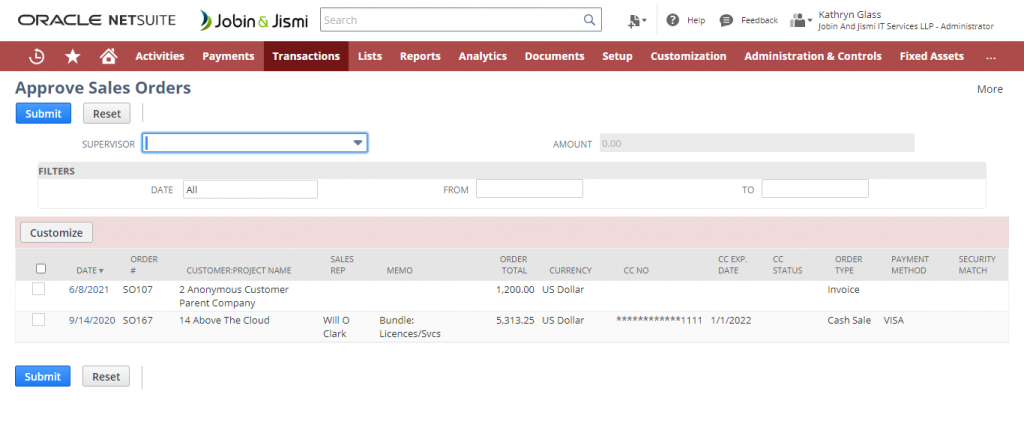Click the Oracle NetSuite logo
Image resolution: width=1024 pixels, height=424 pixels.
[99, 20]
